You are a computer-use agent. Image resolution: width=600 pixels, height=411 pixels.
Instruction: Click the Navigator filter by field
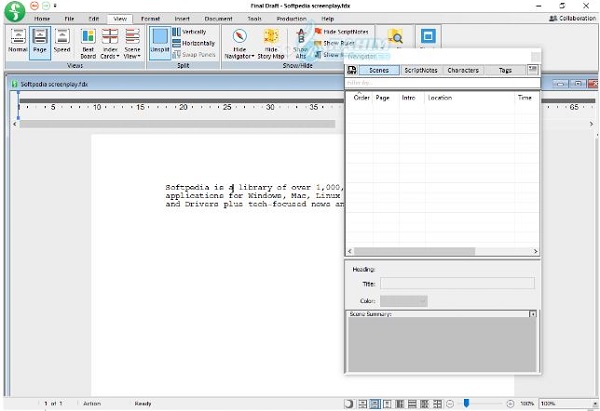click(442, 83)
